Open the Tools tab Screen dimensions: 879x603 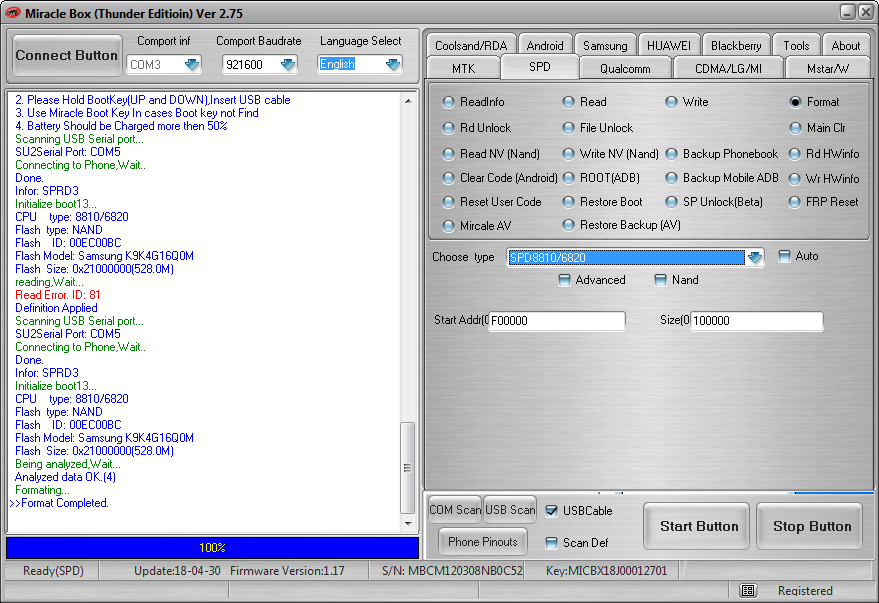pyautogui.click(x=796, y=45)
